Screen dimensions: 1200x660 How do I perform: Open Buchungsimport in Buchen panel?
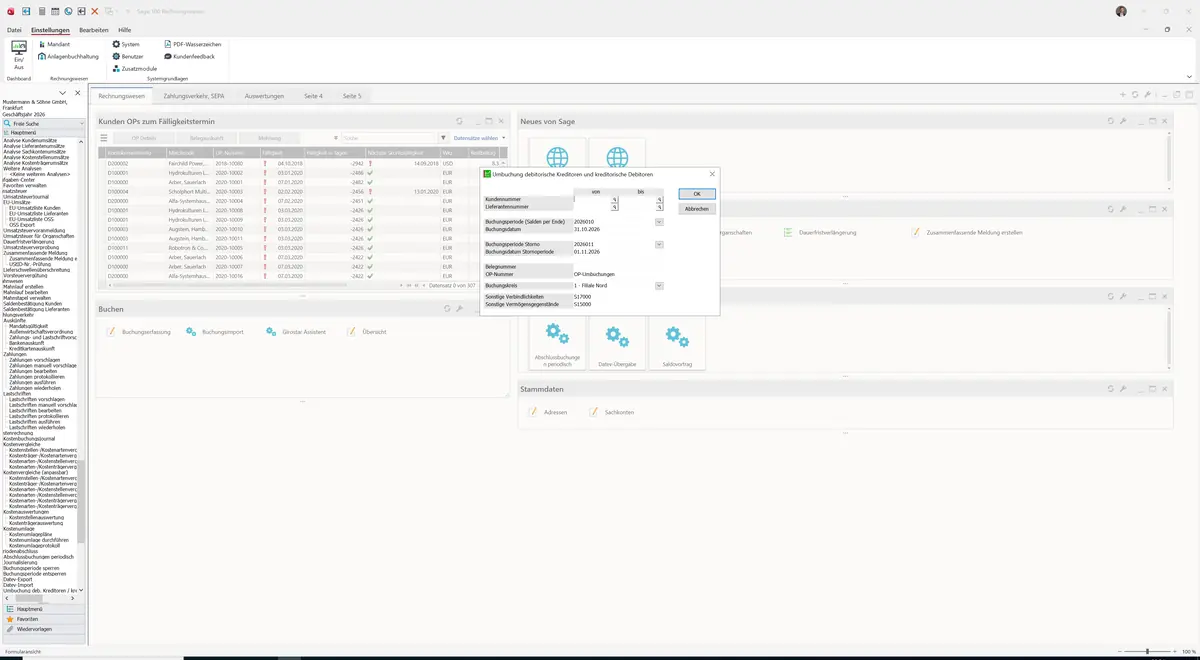tap(215, 331)
